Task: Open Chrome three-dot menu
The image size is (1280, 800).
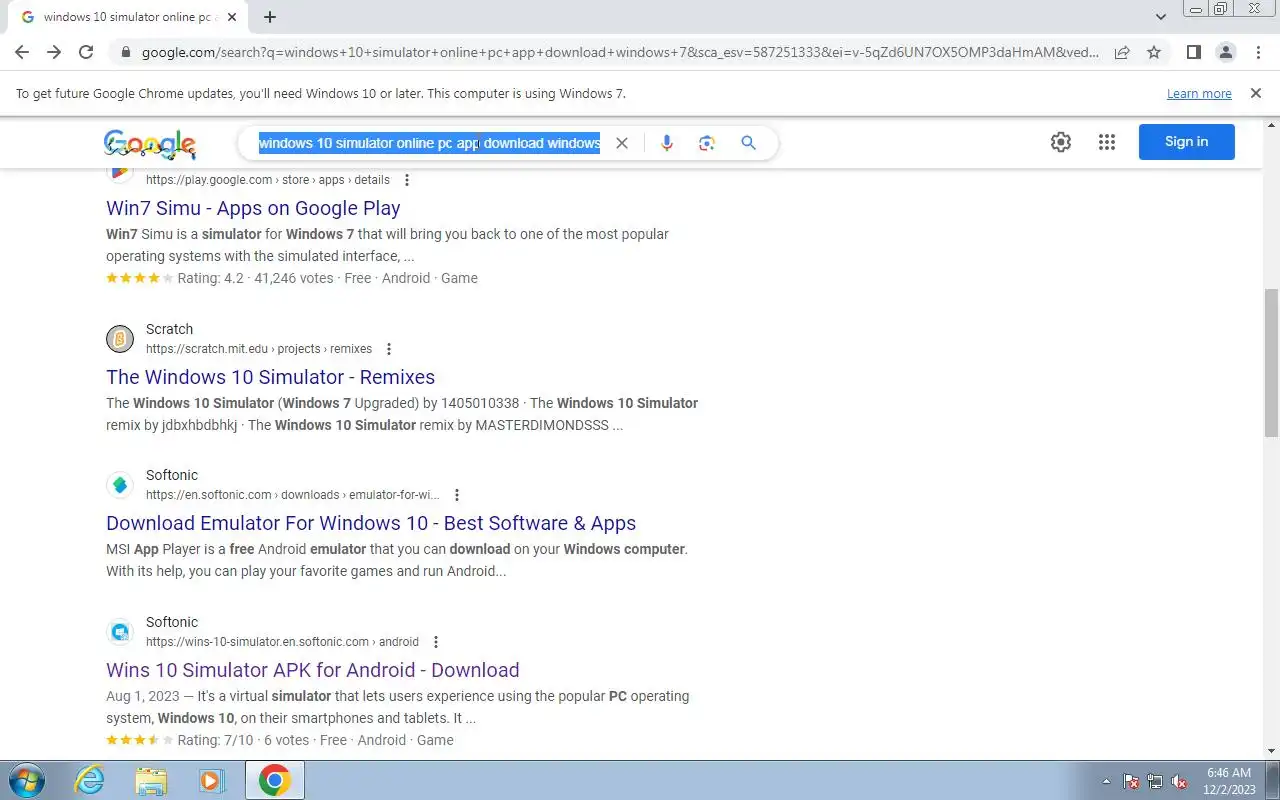Action: click(x=1258, y=52)
